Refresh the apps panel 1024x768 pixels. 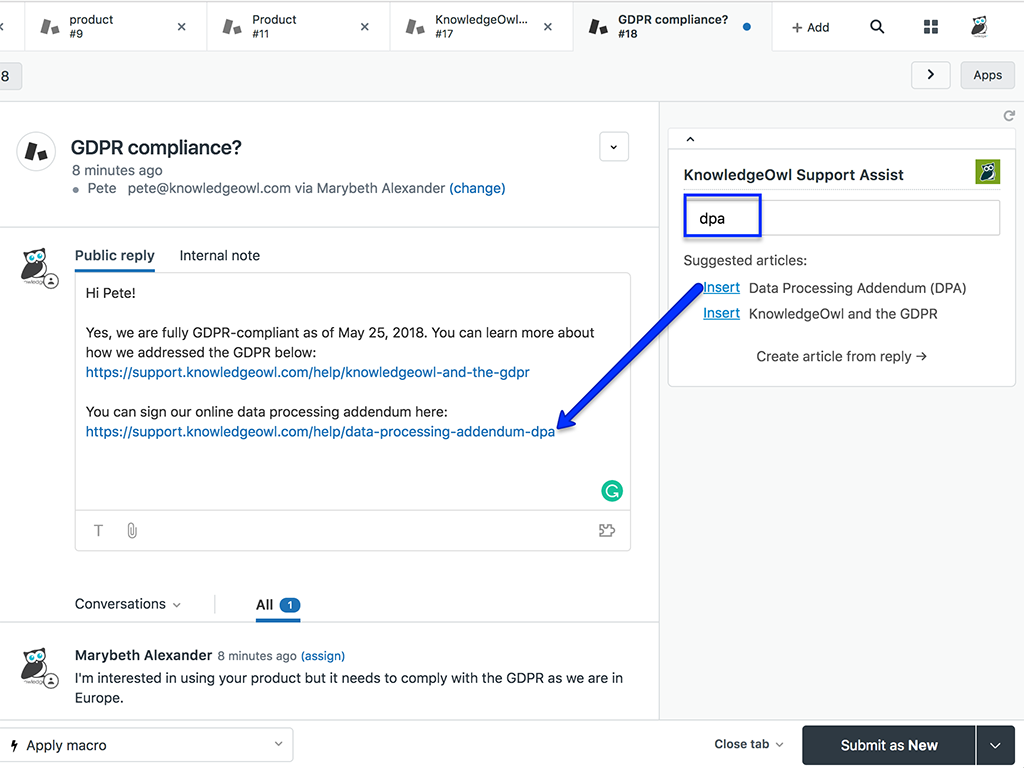click(1009, 117)
